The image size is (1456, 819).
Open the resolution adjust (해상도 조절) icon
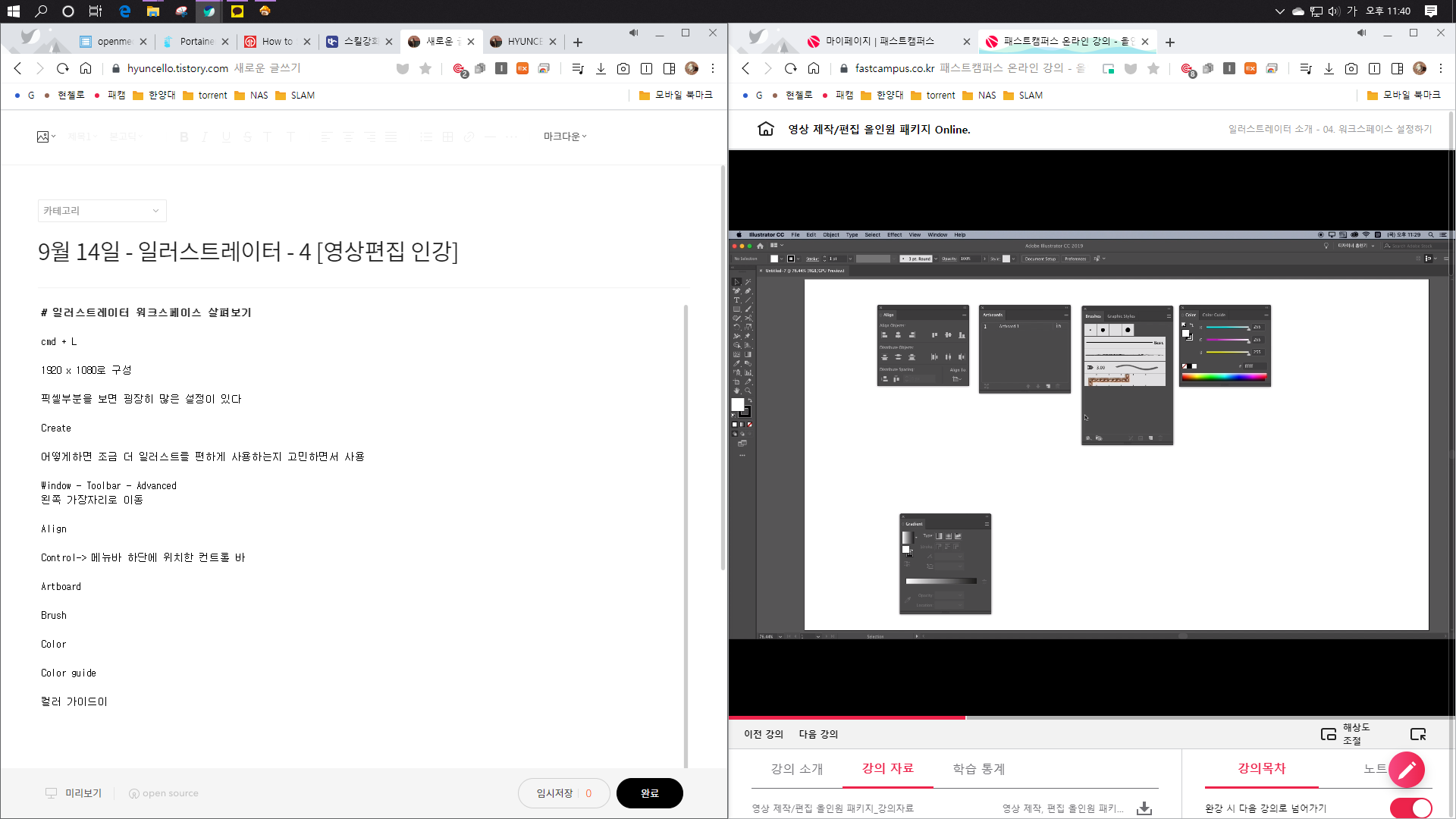[1329, 734]
